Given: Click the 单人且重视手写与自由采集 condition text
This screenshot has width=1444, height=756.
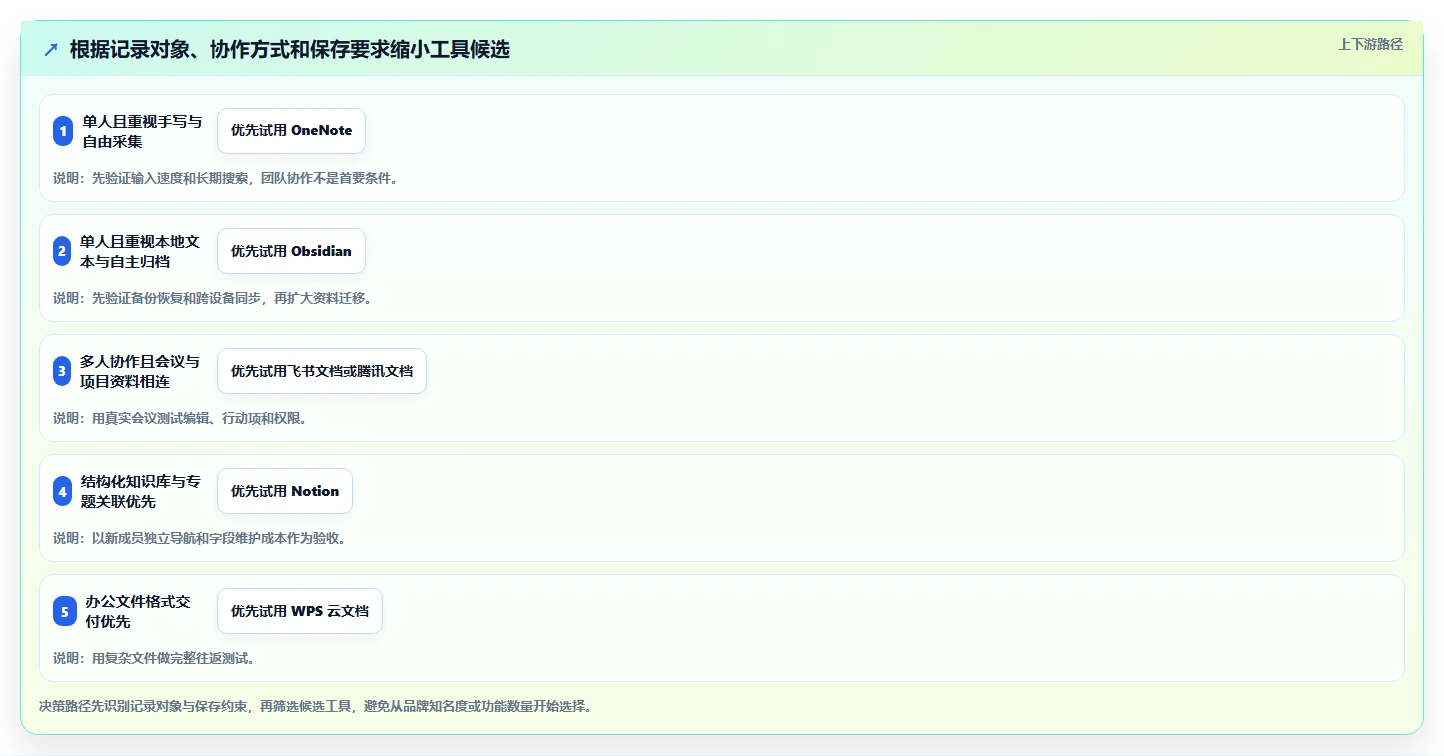Looking at the screenshot, I should point(142,131).
